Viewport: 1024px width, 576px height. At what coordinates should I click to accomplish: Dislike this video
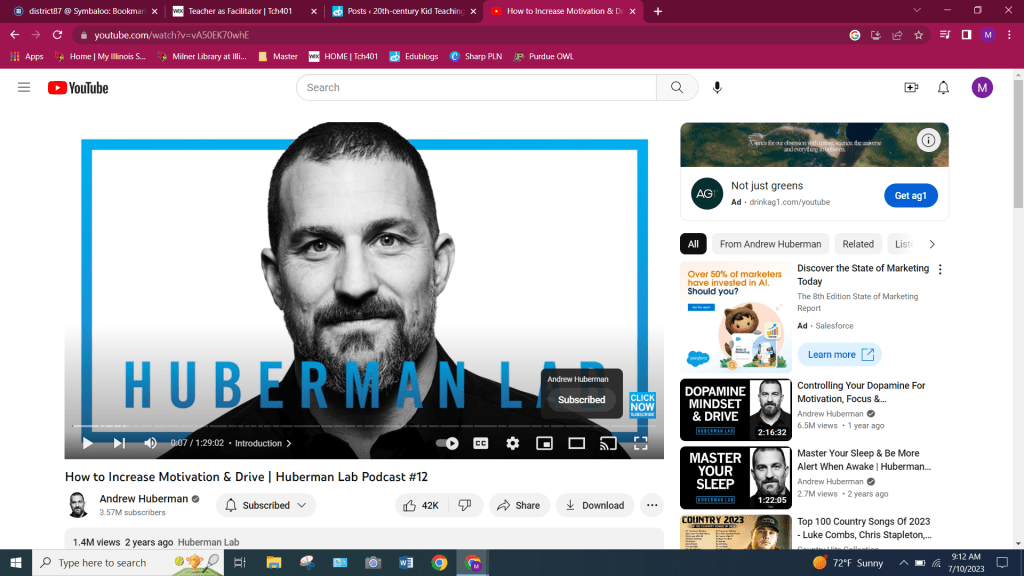click(x=466, y=505)
